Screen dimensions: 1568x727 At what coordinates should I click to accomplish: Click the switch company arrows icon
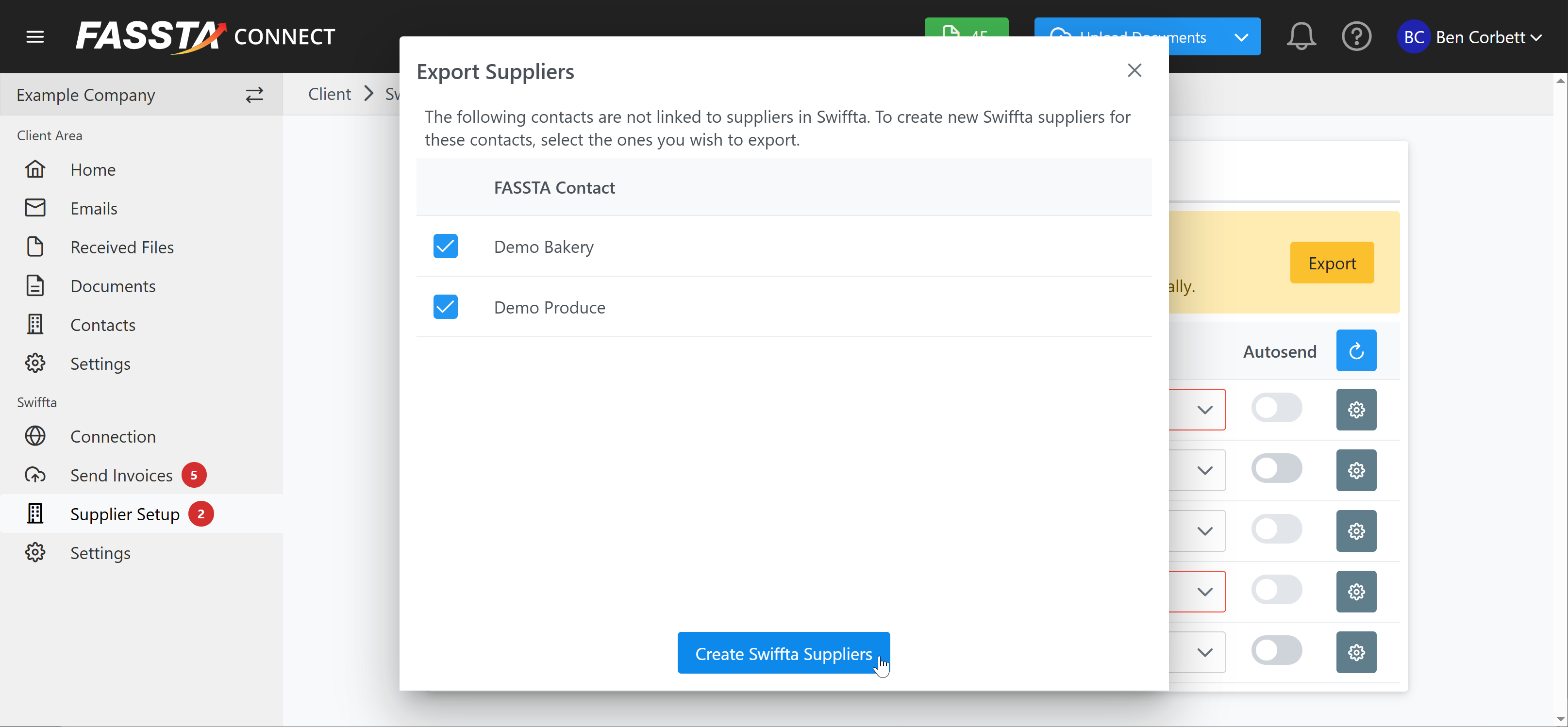(x=254, y=94)
